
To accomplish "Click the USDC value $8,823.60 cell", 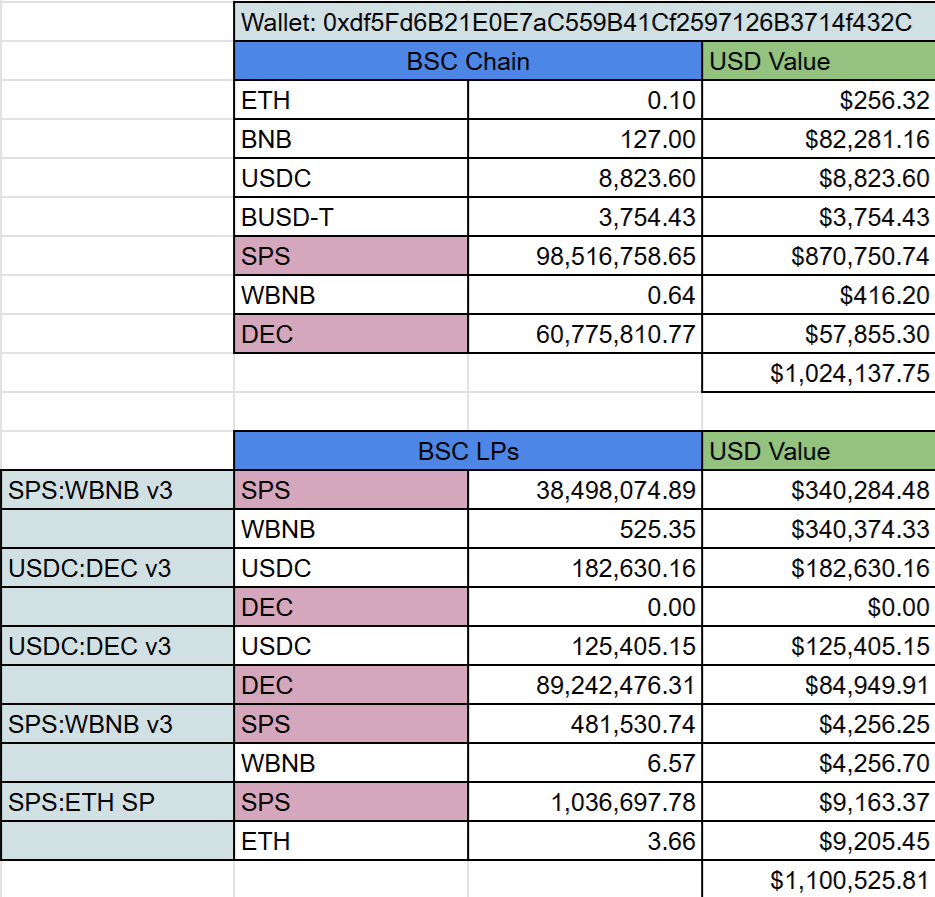I will pyautogui.click(x=819, y=178).
